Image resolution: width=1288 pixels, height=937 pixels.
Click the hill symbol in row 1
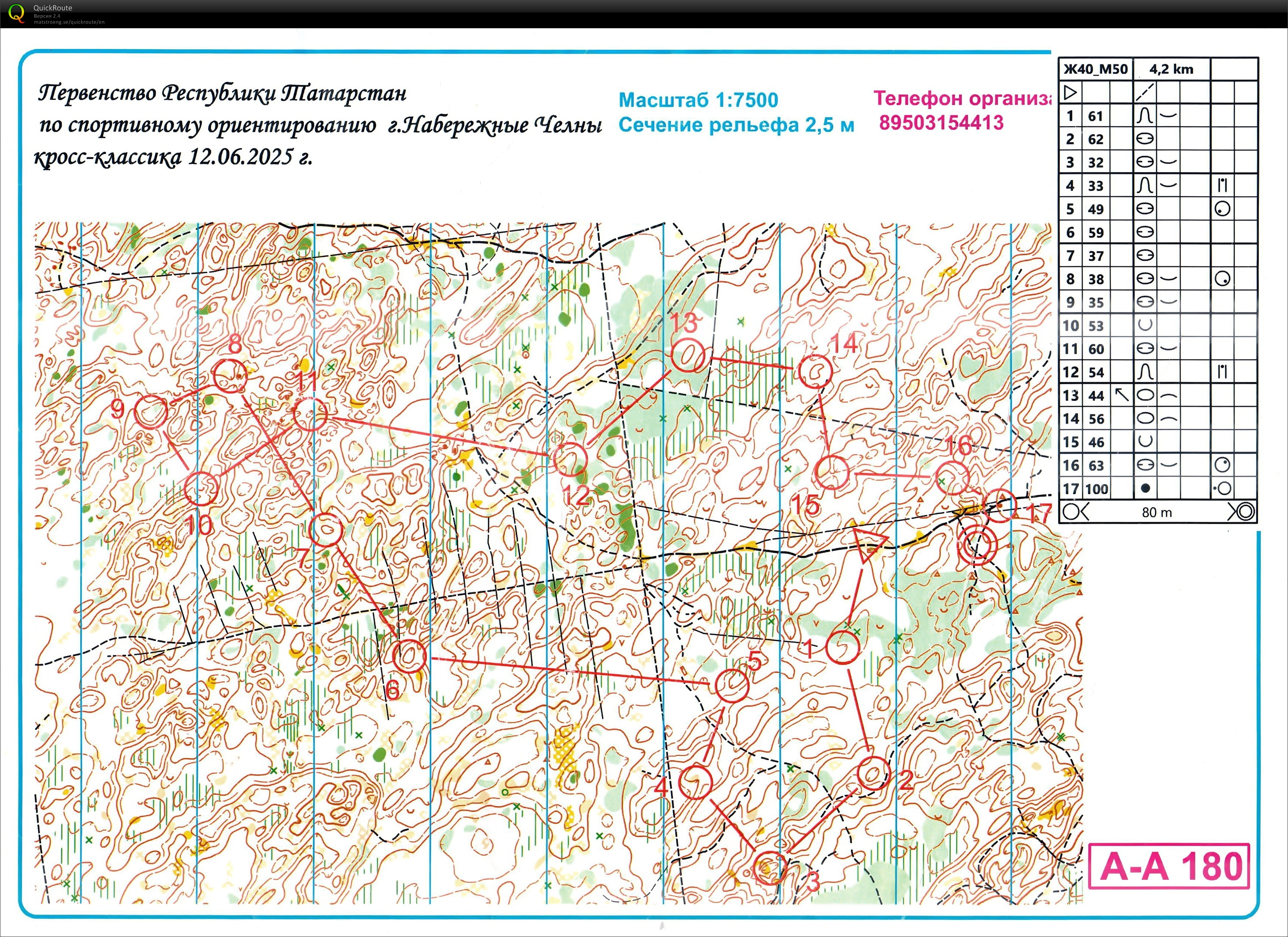pyautogui.click(x=1145, y=116)
